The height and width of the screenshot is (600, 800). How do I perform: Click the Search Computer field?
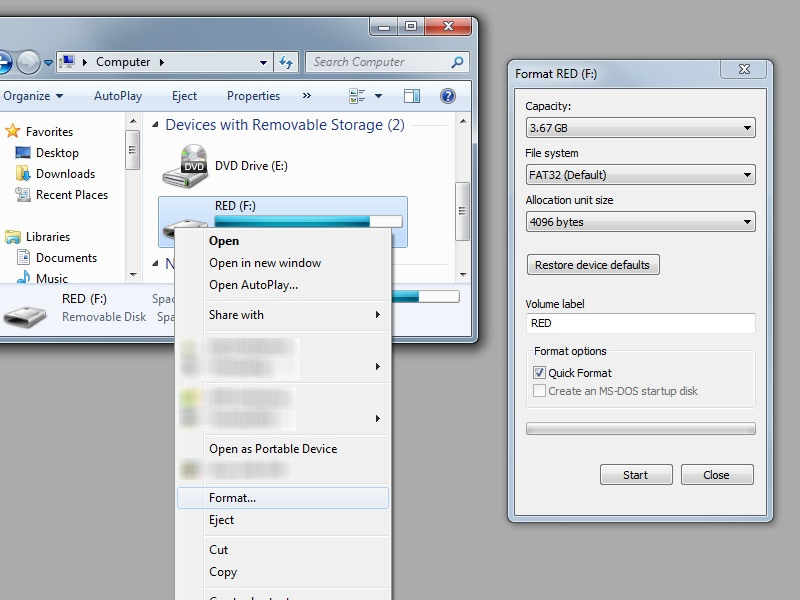(x=386, y=62)
